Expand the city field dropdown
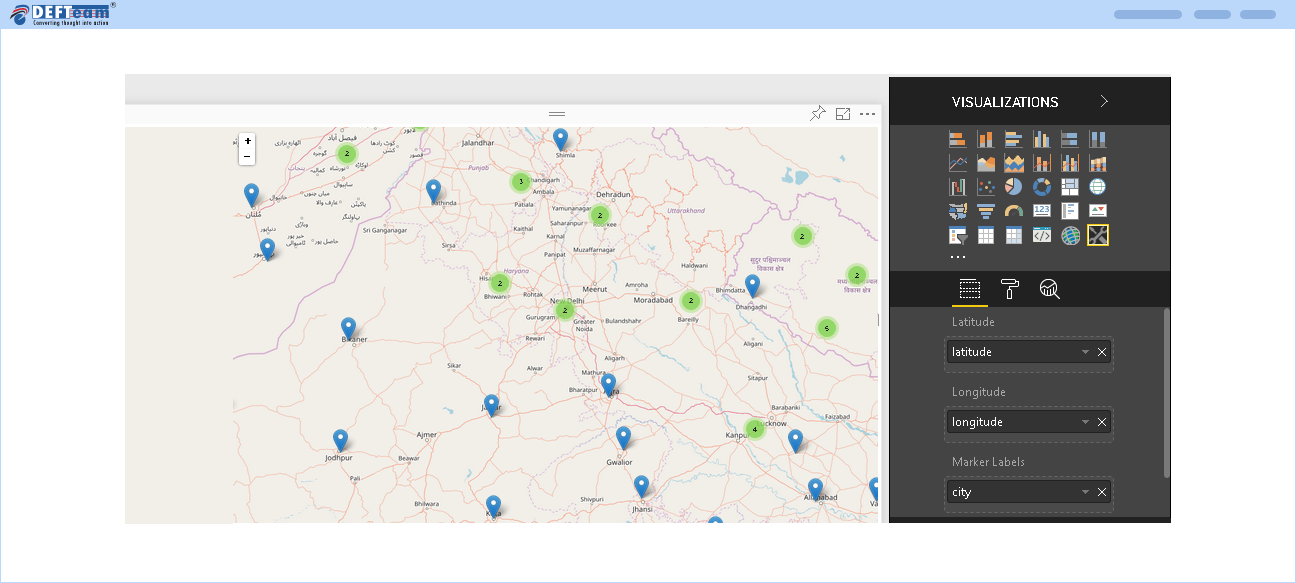Screen dimensions: 1296x583 pos(1085,492)
